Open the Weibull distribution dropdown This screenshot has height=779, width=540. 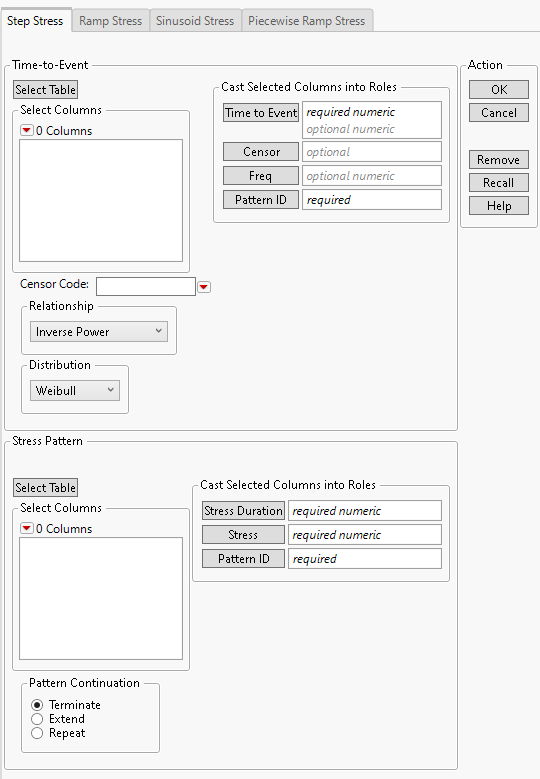75,390
